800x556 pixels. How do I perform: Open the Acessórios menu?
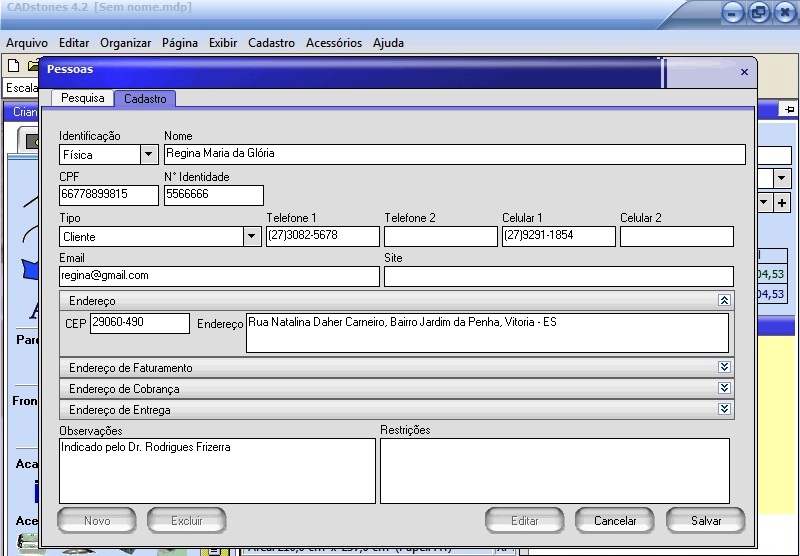(x=334, y=43)
